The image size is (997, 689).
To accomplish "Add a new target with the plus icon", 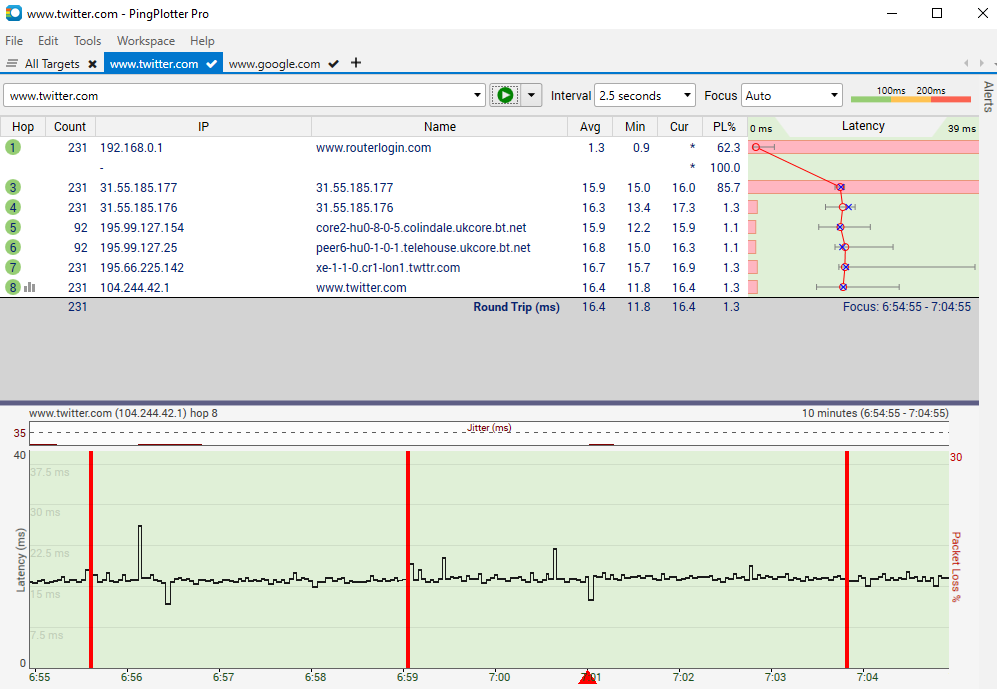I will click(x=356, y=62).
